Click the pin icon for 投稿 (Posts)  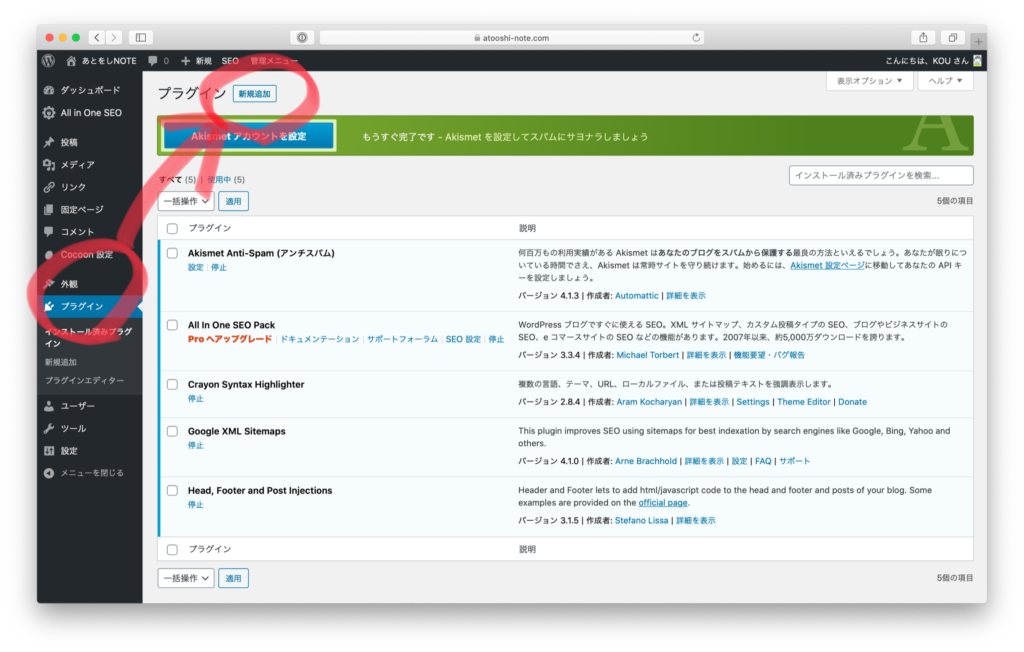pyautogui.click(x=49, y=142)
